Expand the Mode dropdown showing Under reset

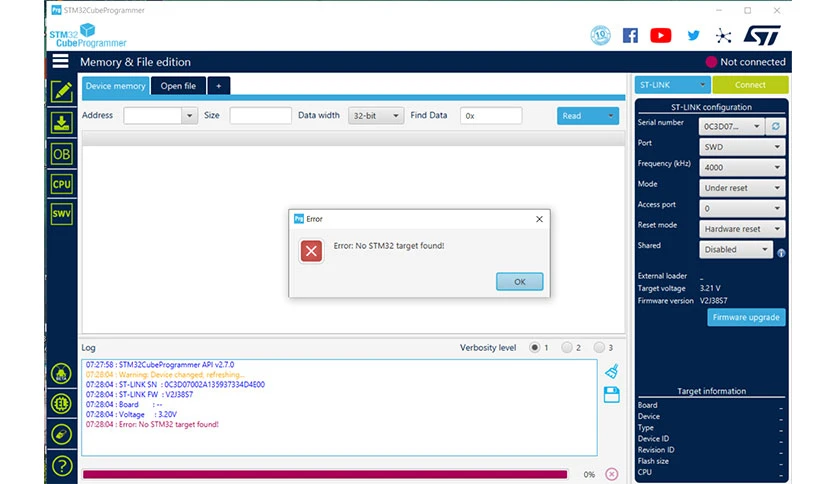tap(742, 188)
